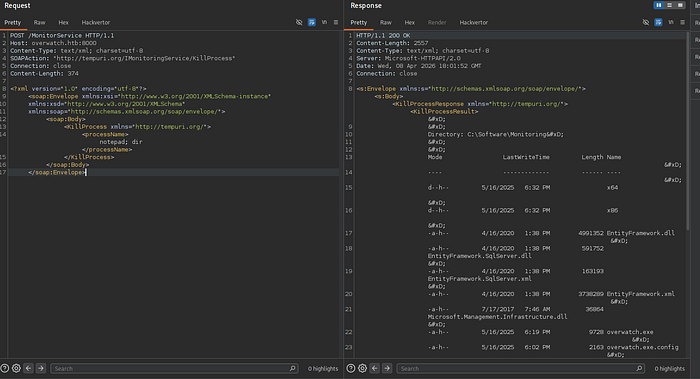Click the '</soap:Envelope>' closing tag
The height and width of the screenshot is (379, 700).
click(57, 172)
